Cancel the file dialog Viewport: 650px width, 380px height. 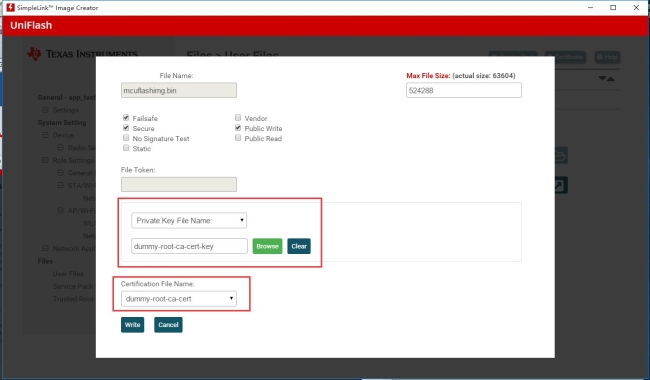[168, 324]
